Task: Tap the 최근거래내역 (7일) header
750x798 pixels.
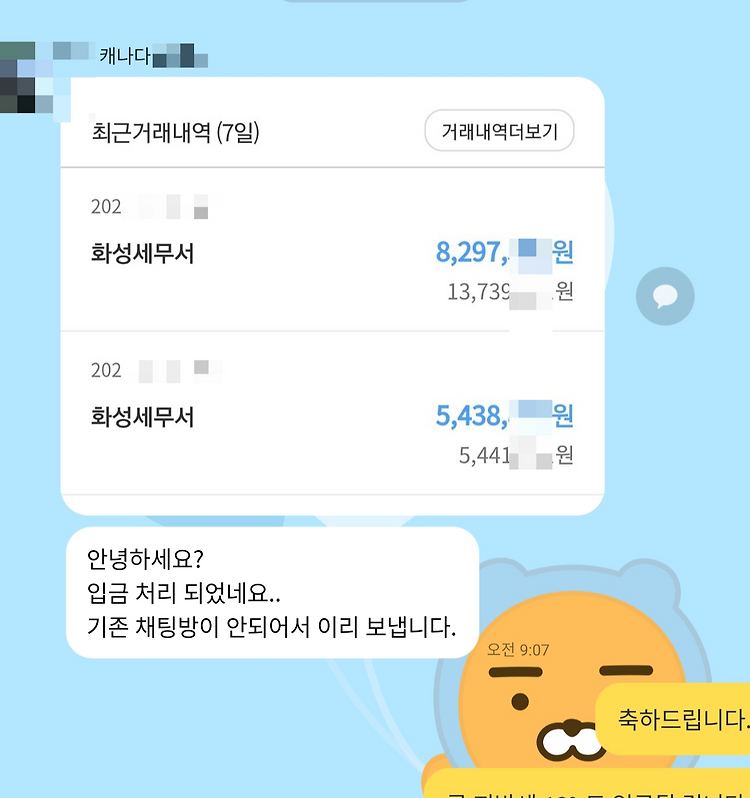Action: pyautogui.click(x=175, y=132)
